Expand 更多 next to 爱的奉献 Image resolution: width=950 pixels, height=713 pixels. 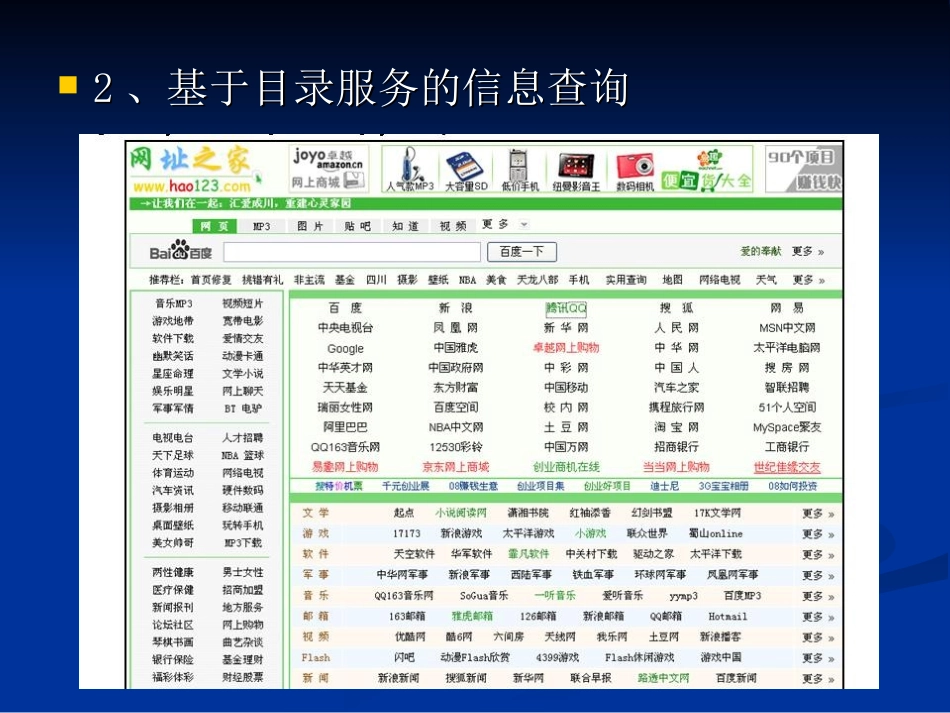(808, 251)
